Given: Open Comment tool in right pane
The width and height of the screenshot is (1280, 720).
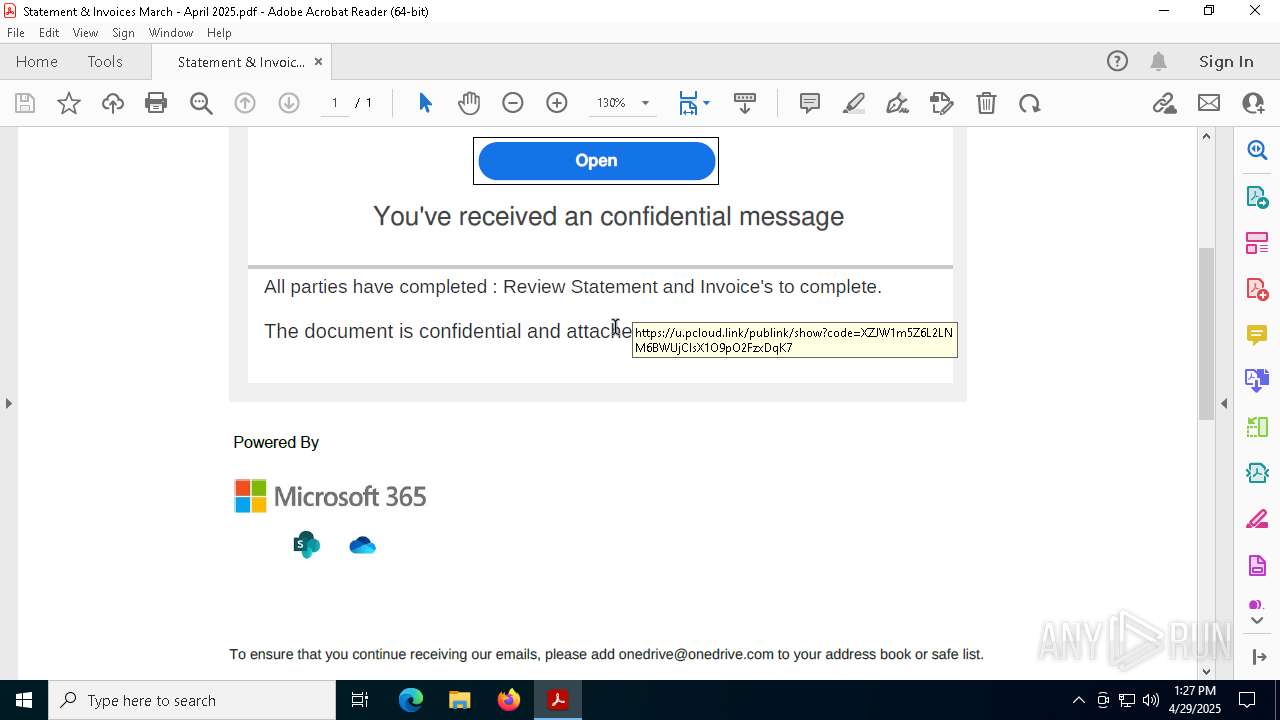Looking at the screenshot, I should tap(1257, 335).
